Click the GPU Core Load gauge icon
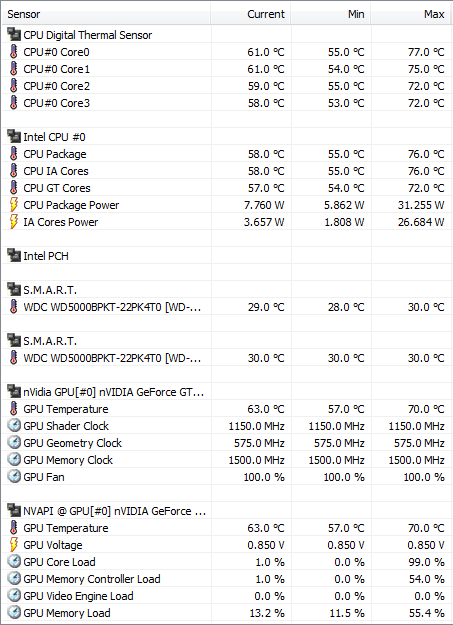This screenshot has height=625, width=453. [14, 562]
